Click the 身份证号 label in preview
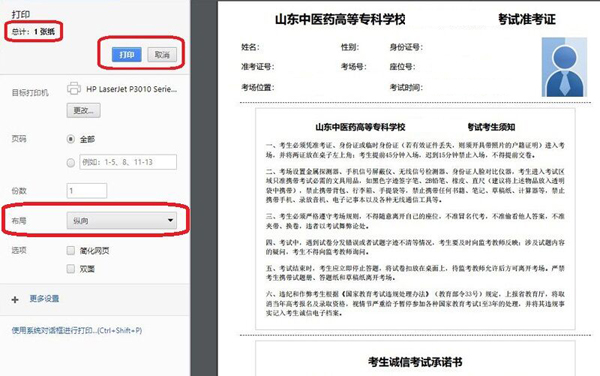The height and width of the screenshot is (376, 600). [x=406, y=47]
